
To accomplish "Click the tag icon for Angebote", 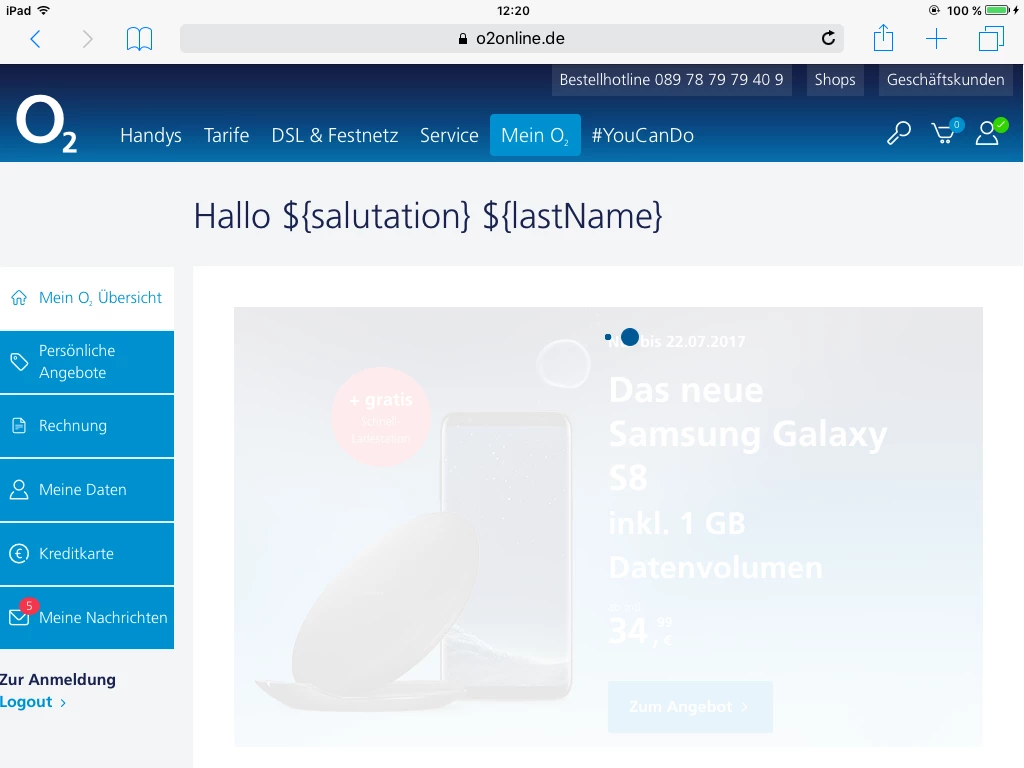I will coord(19,362).
